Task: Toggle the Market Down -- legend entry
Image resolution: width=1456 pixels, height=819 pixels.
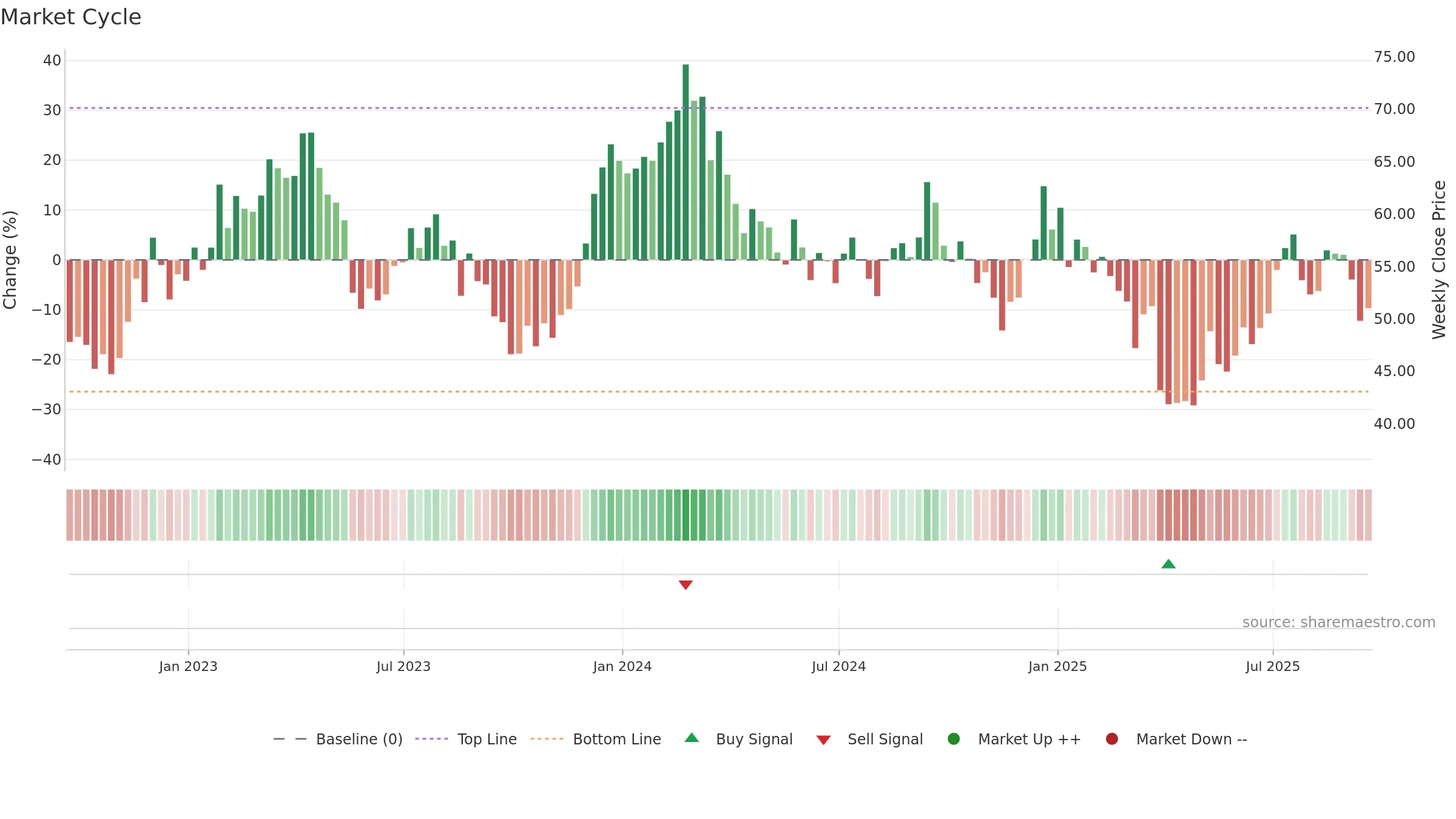Action: [1176, 739]
